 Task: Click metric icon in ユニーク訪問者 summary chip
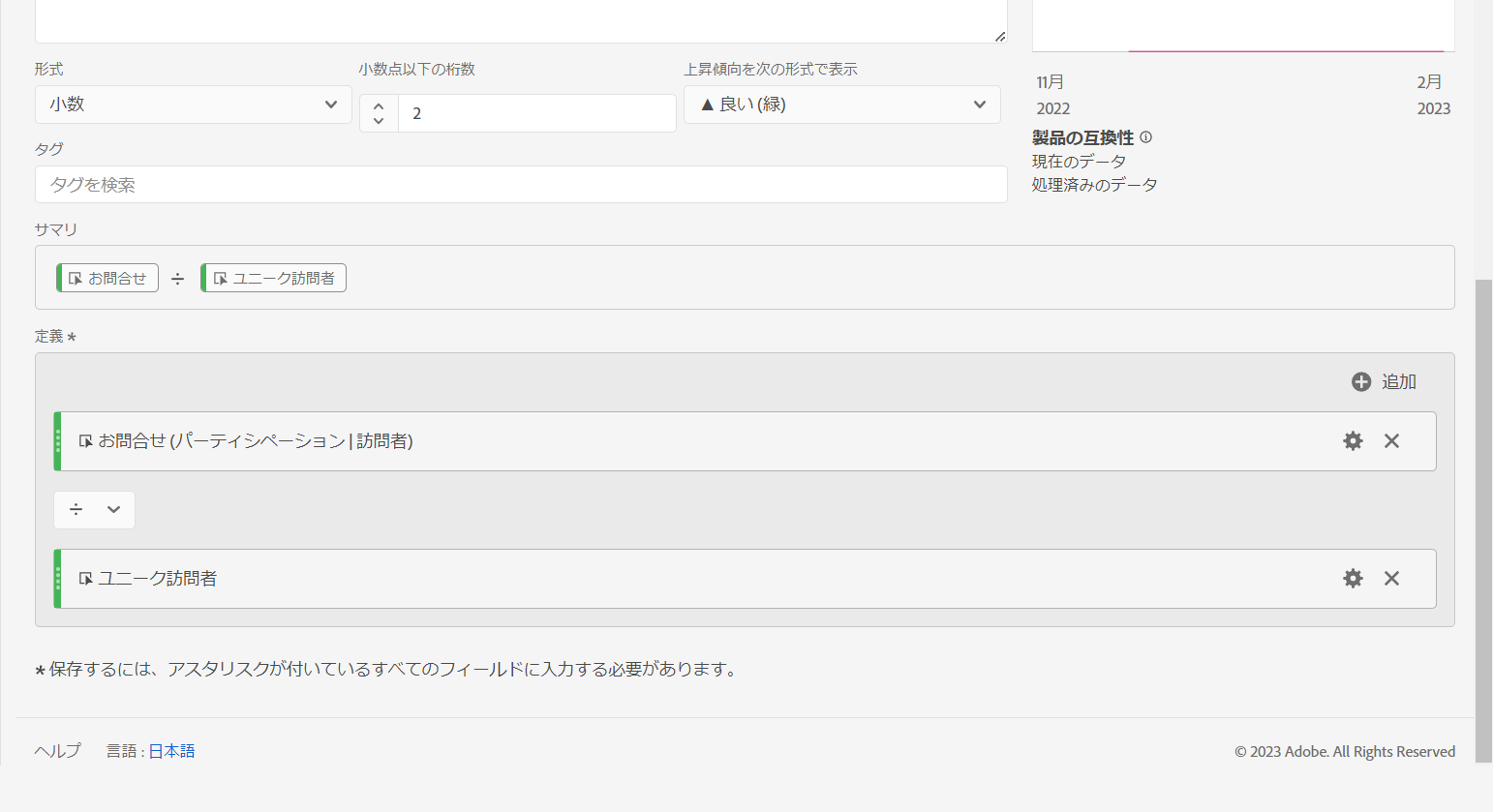click(220, 279)
